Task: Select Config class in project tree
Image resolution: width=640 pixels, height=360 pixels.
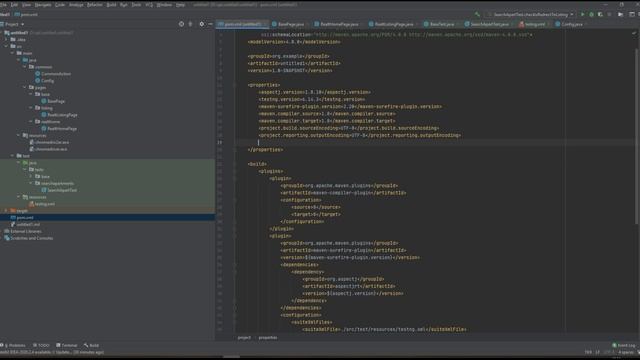Action: [44, 81]
